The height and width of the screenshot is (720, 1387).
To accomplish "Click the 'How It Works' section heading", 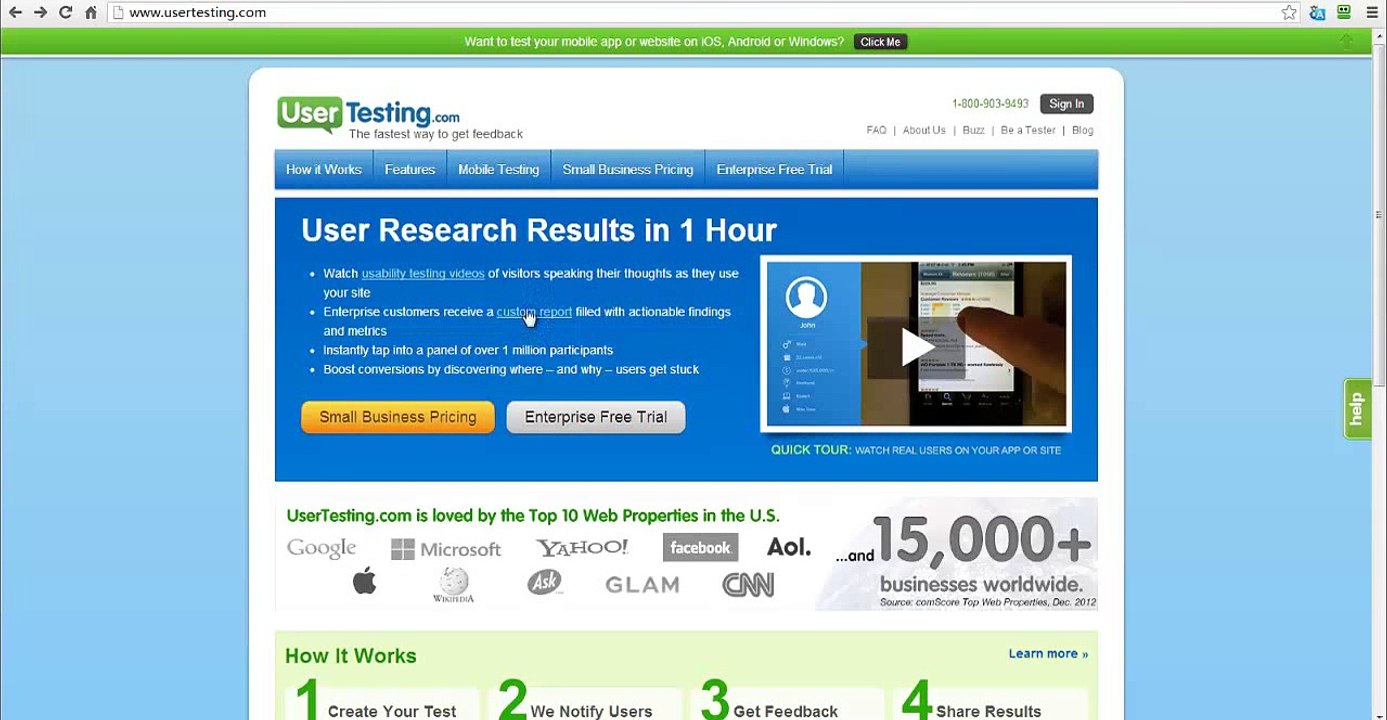I will [x=351, y=656].
